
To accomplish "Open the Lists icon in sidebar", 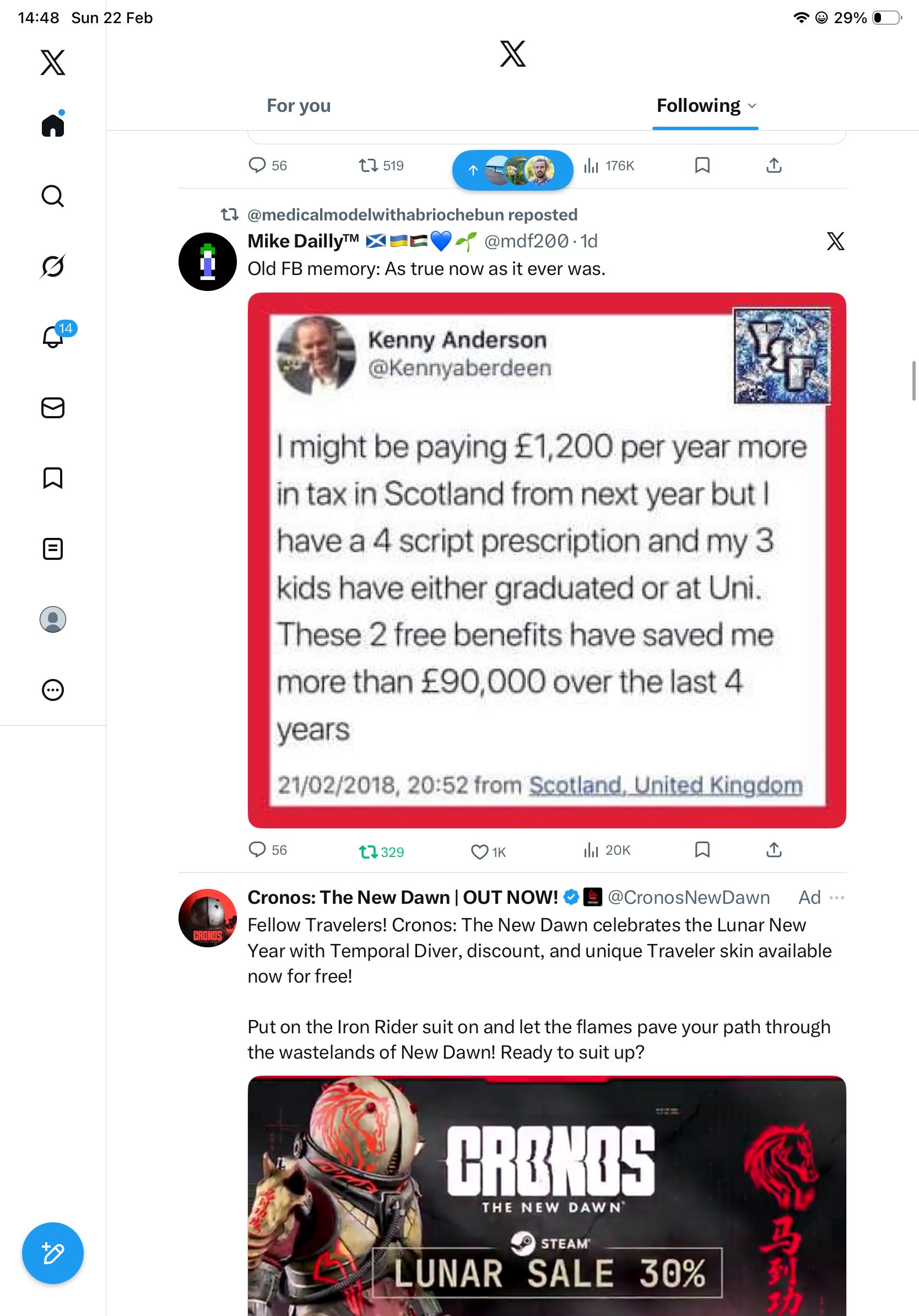I will 53,548.
